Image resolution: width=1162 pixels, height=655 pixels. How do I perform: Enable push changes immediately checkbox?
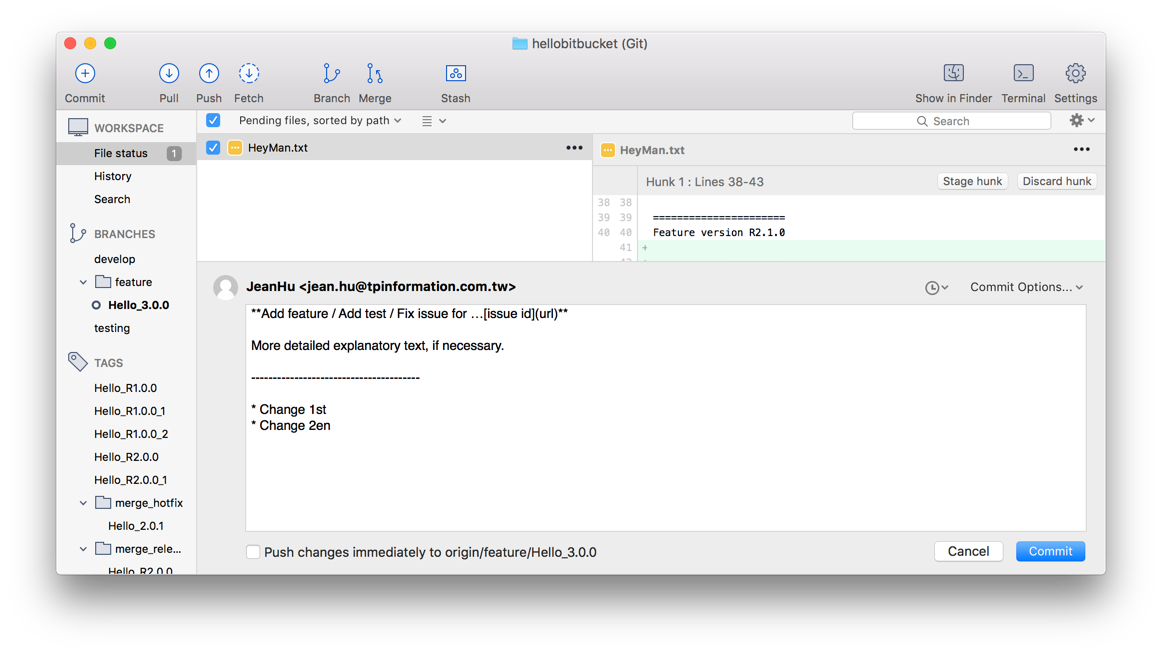click(253, 552)
